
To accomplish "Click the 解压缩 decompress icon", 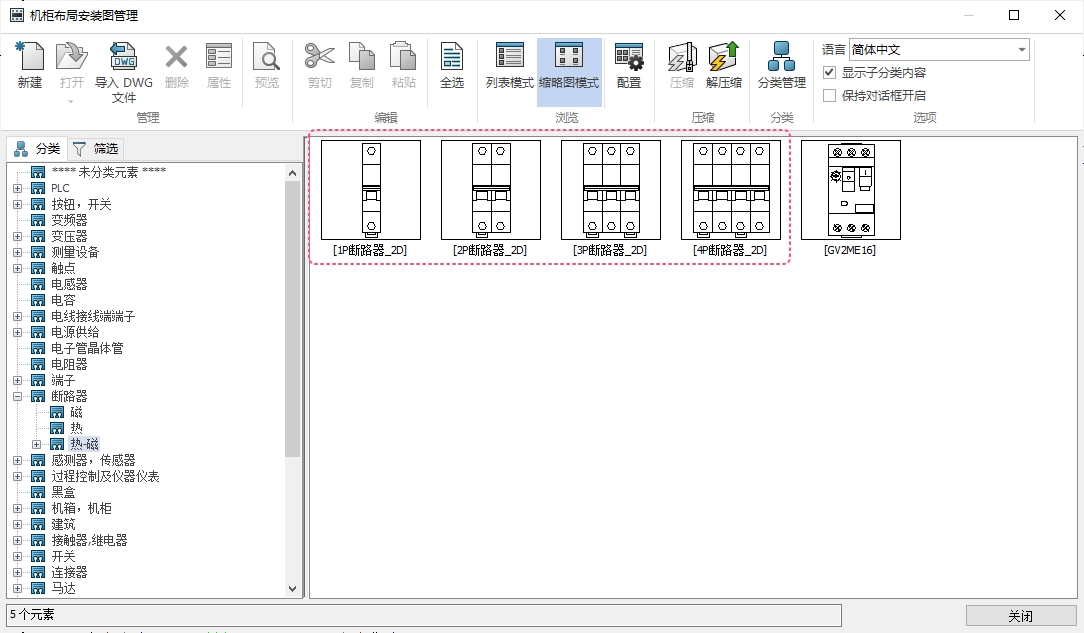I will coord(723,60).
